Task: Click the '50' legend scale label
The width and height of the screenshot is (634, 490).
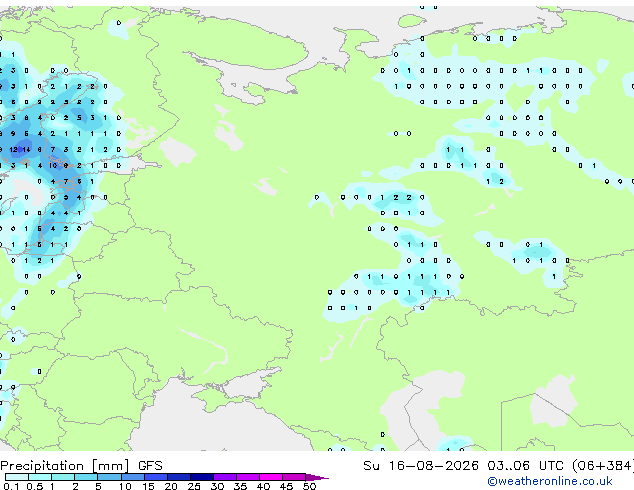Action: tap(309, 486)
